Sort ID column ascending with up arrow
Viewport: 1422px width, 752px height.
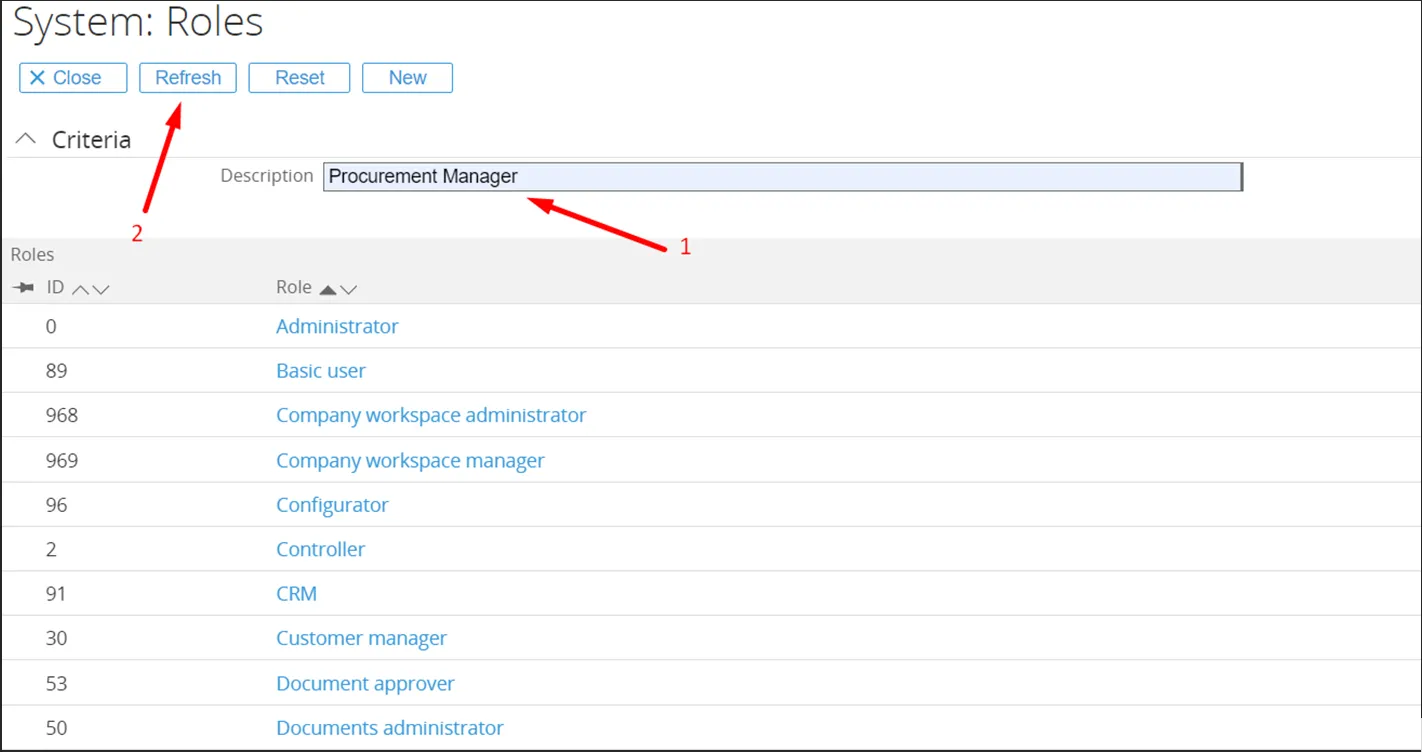point(80,289)
